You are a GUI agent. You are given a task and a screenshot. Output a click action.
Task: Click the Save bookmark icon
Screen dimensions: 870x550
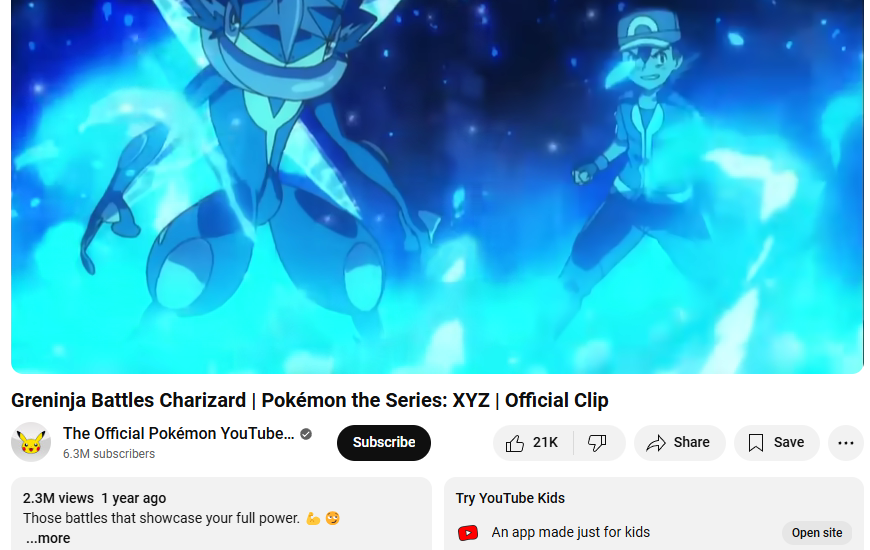[x=756, y=442]
